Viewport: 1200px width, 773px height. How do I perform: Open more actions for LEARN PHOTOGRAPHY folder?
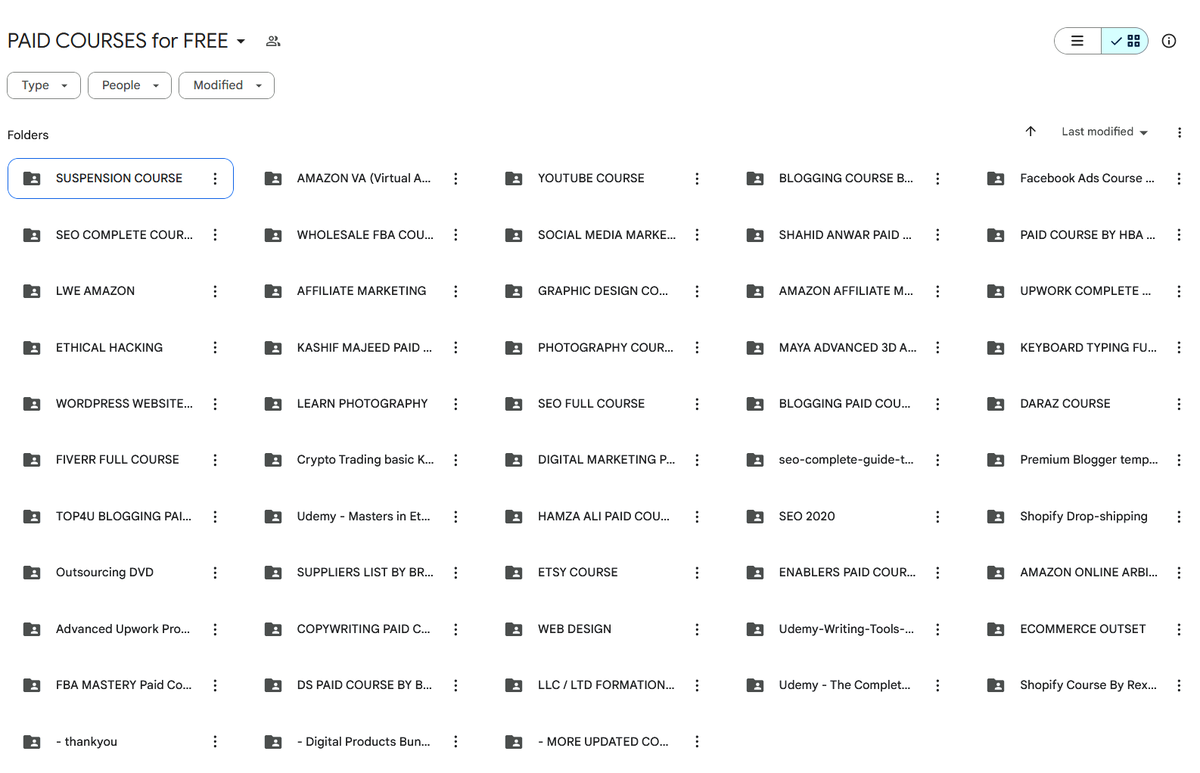[456, 404]
